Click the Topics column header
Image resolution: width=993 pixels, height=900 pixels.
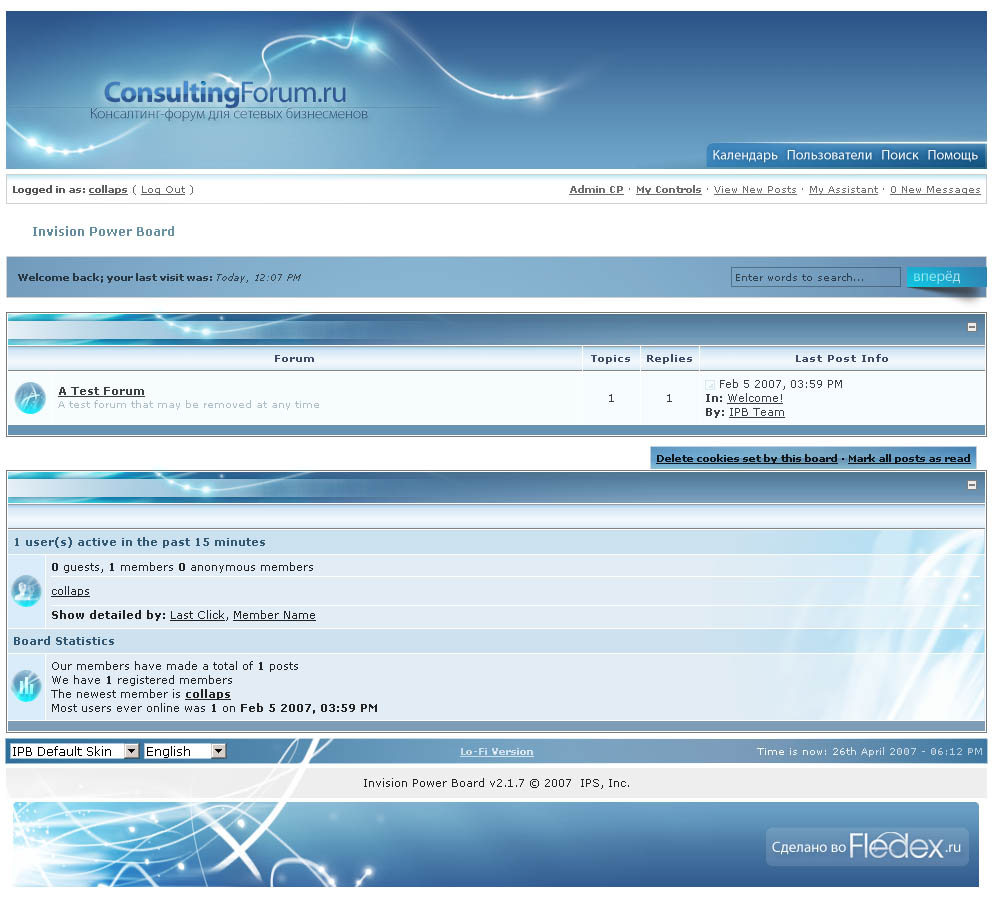(x=610, y=358)
